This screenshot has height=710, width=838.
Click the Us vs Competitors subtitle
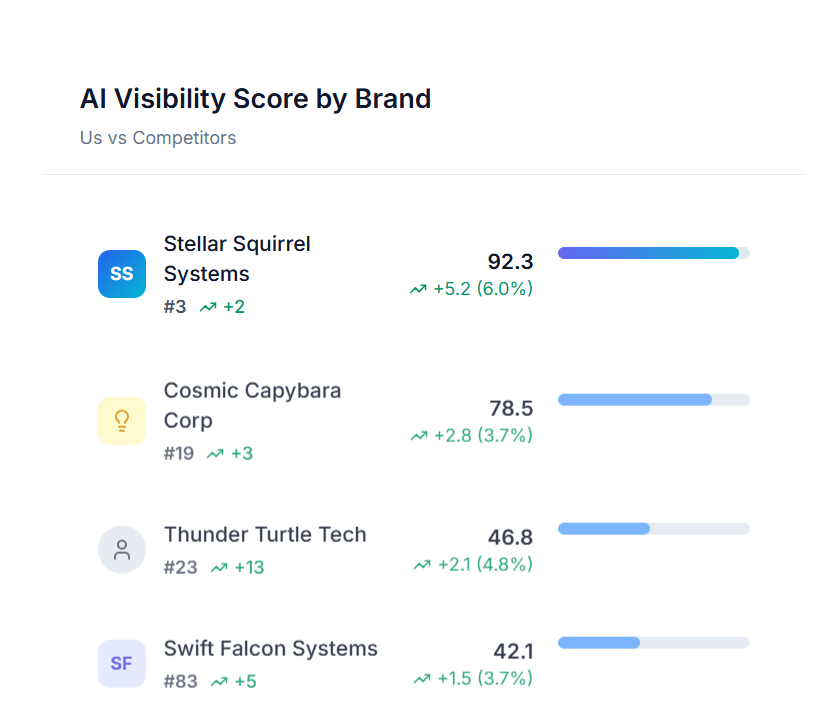pos(158,138)
